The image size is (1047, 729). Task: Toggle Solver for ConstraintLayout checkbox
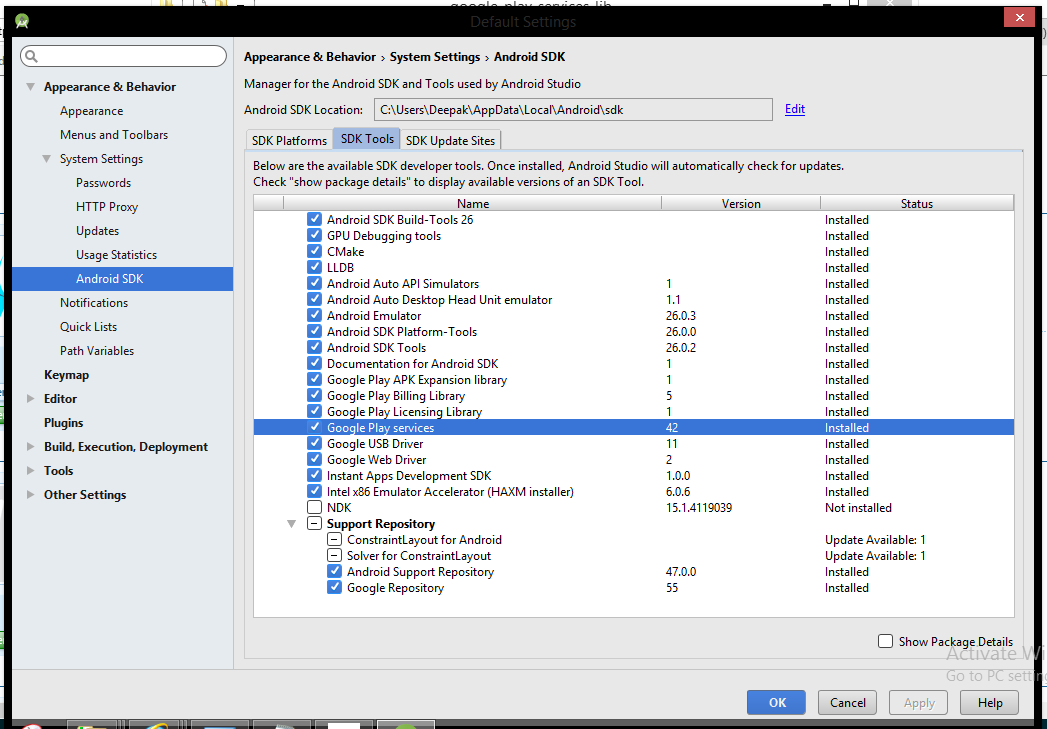click(x=335, y=555)
